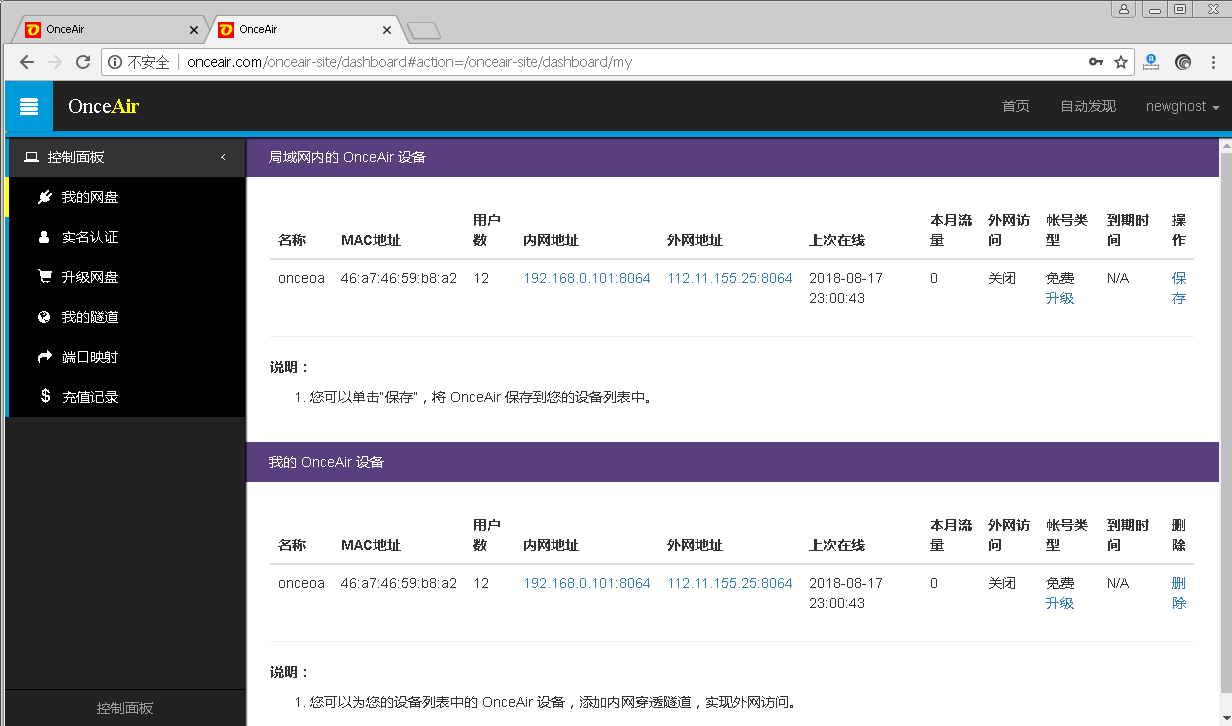Viewport: 1232px width, 726px height.
Task: Click the user icon beside 实名认证
Action: [x=44, y=237]
